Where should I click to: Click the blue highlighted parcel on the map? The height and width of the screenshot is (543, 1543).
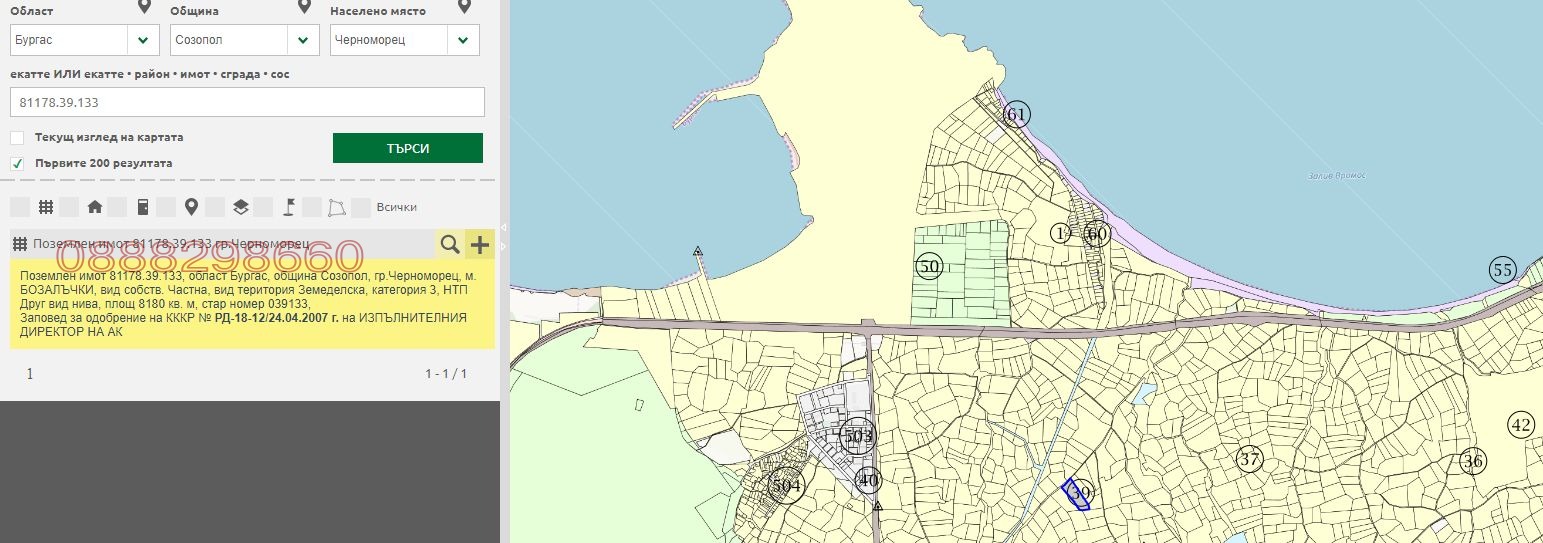[x=1076, y=495]
